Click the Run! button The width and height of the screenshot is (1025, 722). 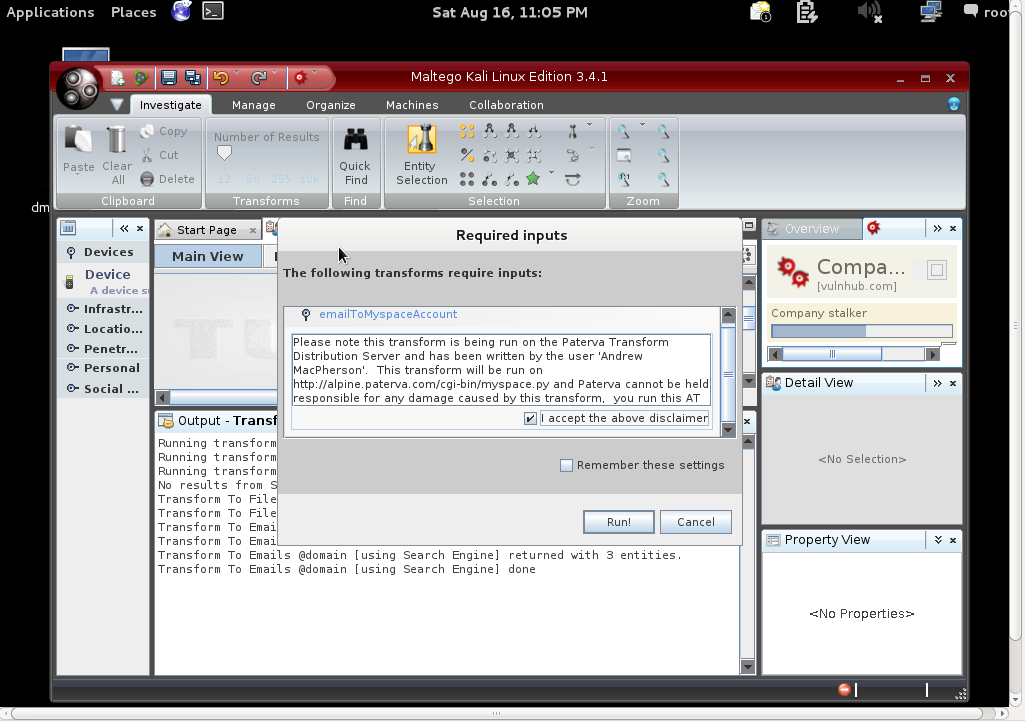[618, 522]
